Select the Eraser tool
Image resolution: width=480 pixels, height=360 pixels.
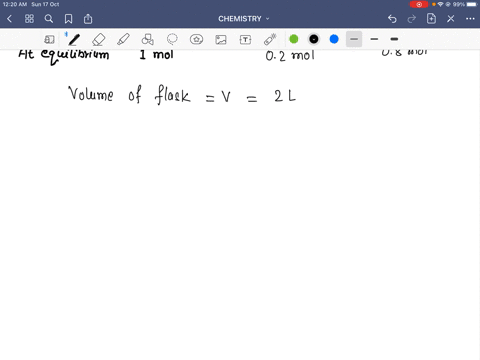point(99,39)
